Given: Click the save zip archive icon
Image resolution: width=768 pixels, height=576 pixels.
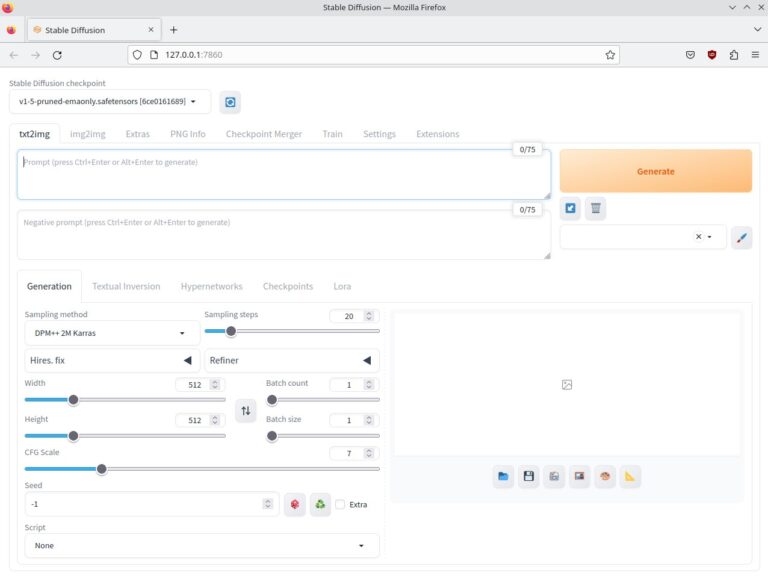Looking at the screenshot, I should point(554,476).
